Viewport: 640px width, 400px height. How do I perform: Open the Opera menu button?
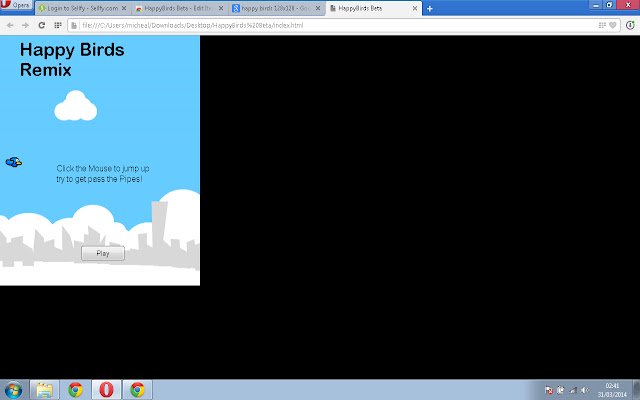pyautogui.click(x=16, y=5)
